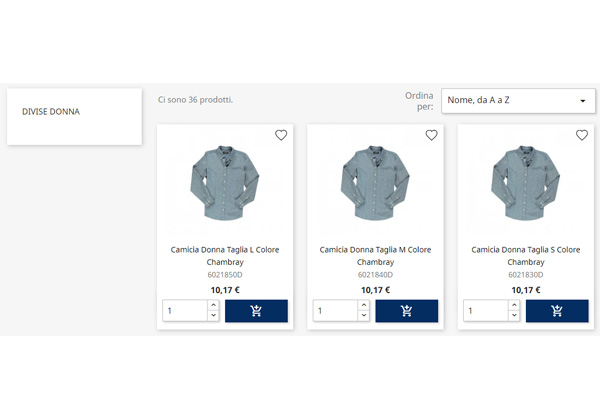Screen dimensions: 600x400
Task: Add Taglia S shirt to cart
Action: coord(557,311)
